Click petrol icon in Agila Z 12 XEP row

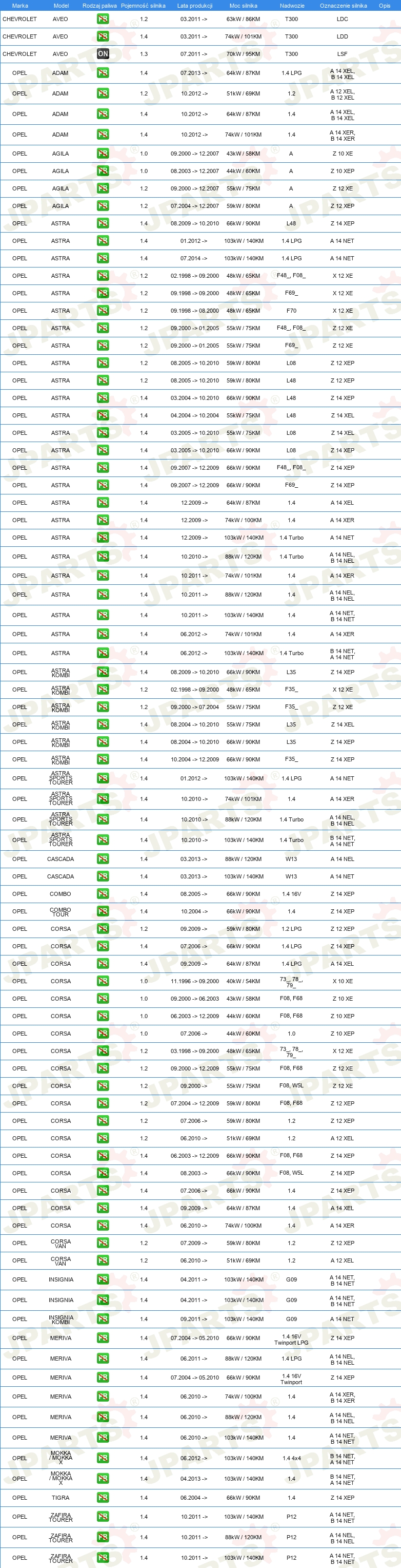click(103, 206)
